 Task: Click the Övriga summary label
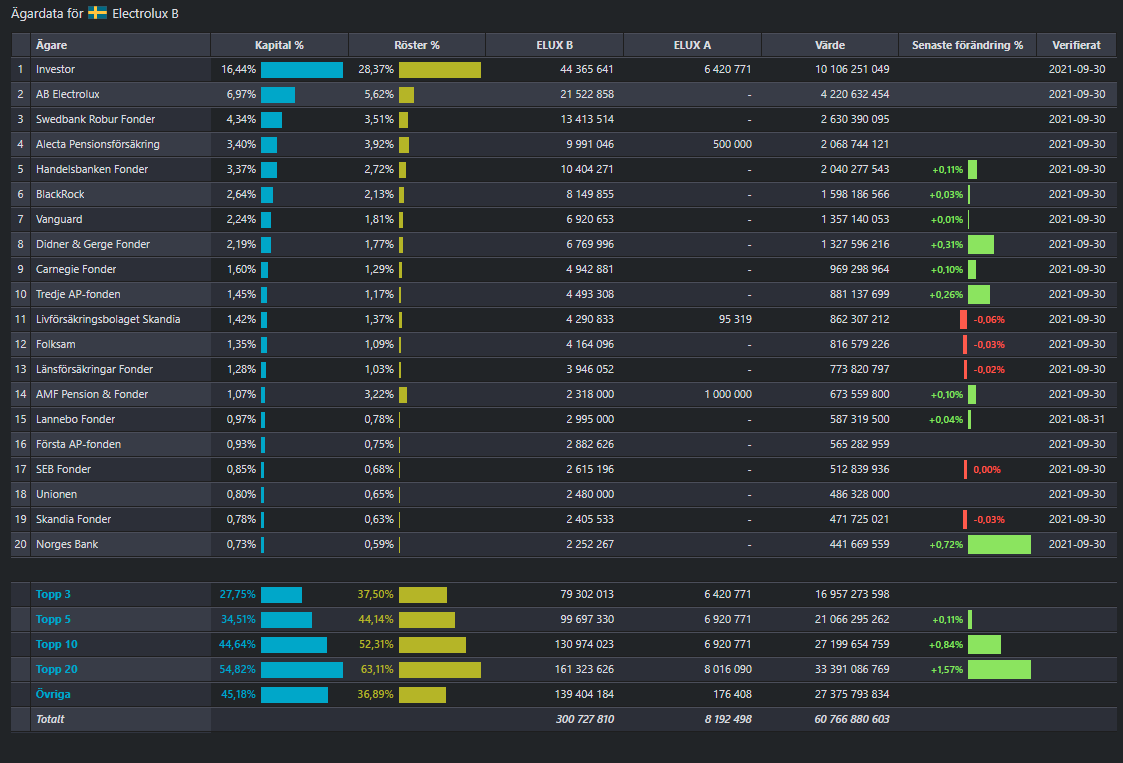point(53,694)
